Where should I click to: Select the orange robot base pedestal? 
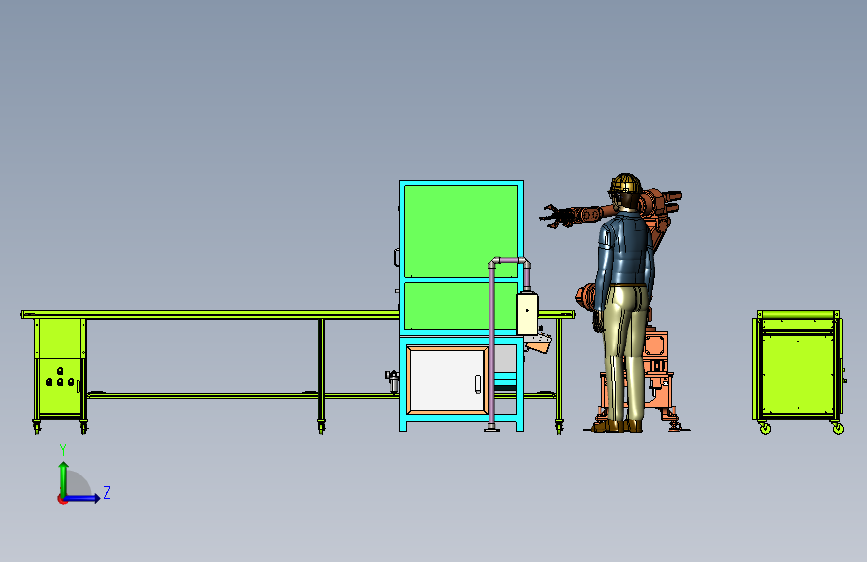(658, 382)
